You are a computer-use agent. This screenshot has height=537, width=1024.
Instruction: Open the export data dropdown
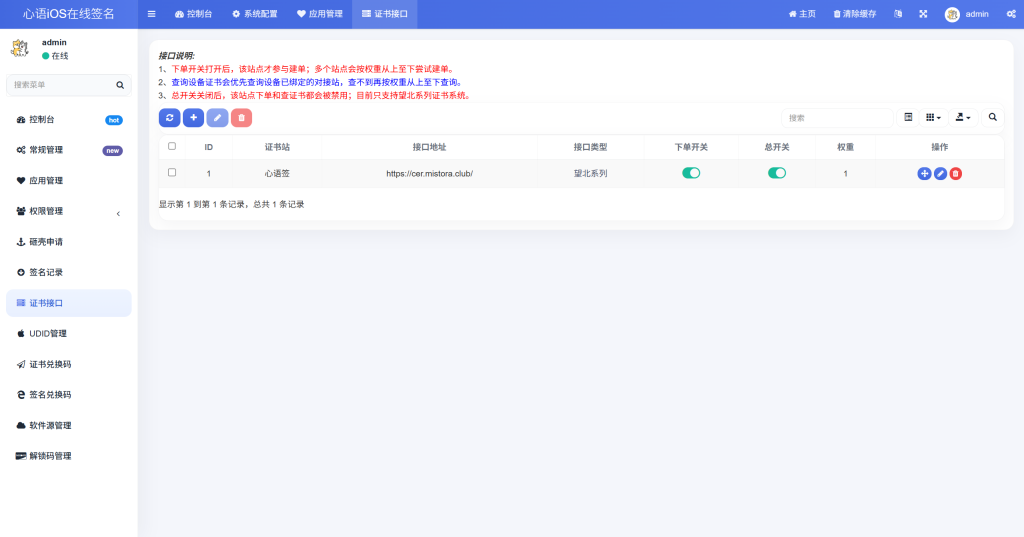click(x=963, y=118)
